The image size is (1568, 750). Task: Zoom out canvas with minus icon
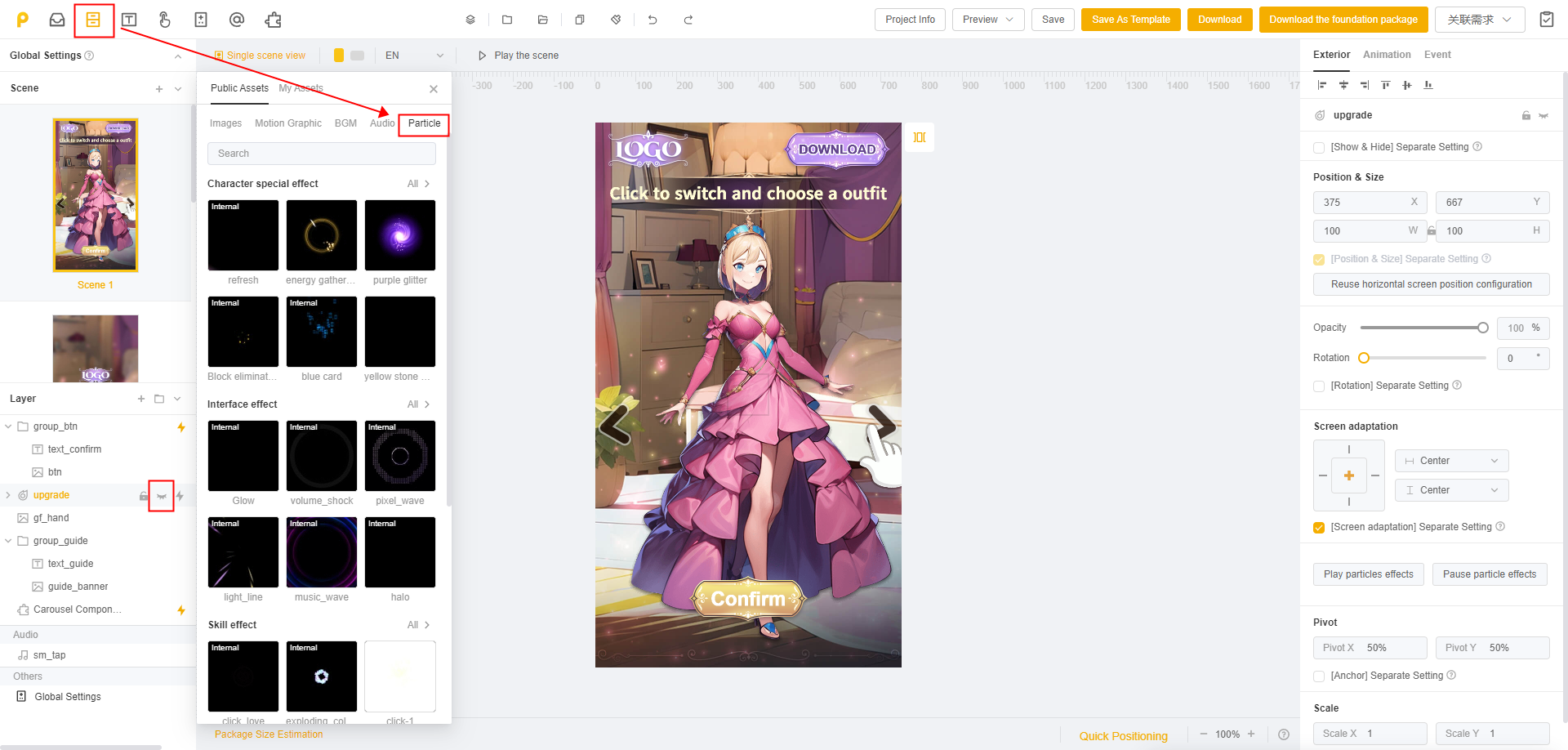(1203, 734)
